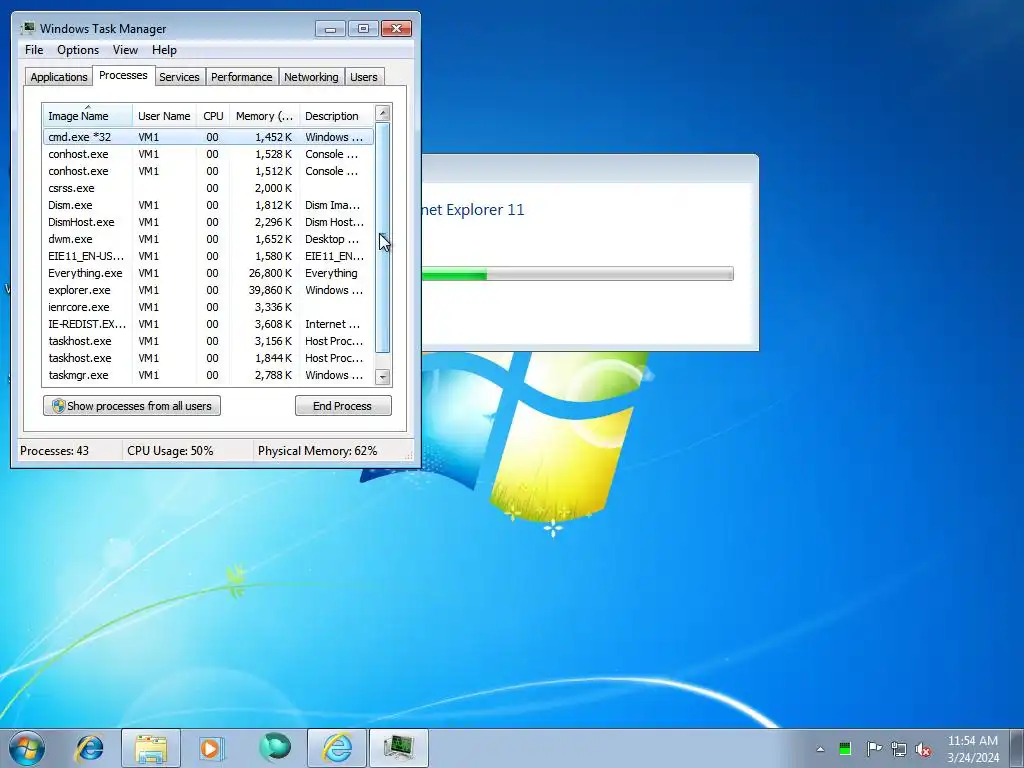Select the Everything.exe process
This screenshot has height=768, width=1024.
tap(208, 273)
